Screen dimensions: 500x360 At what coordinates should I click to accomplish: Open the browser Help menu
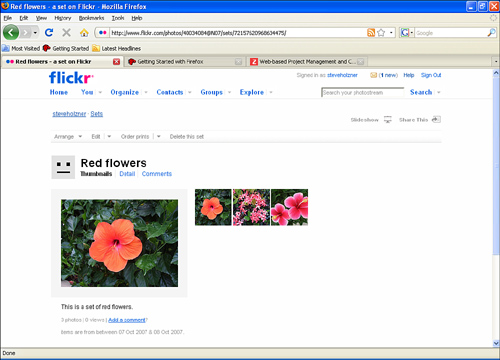(137, 18)
